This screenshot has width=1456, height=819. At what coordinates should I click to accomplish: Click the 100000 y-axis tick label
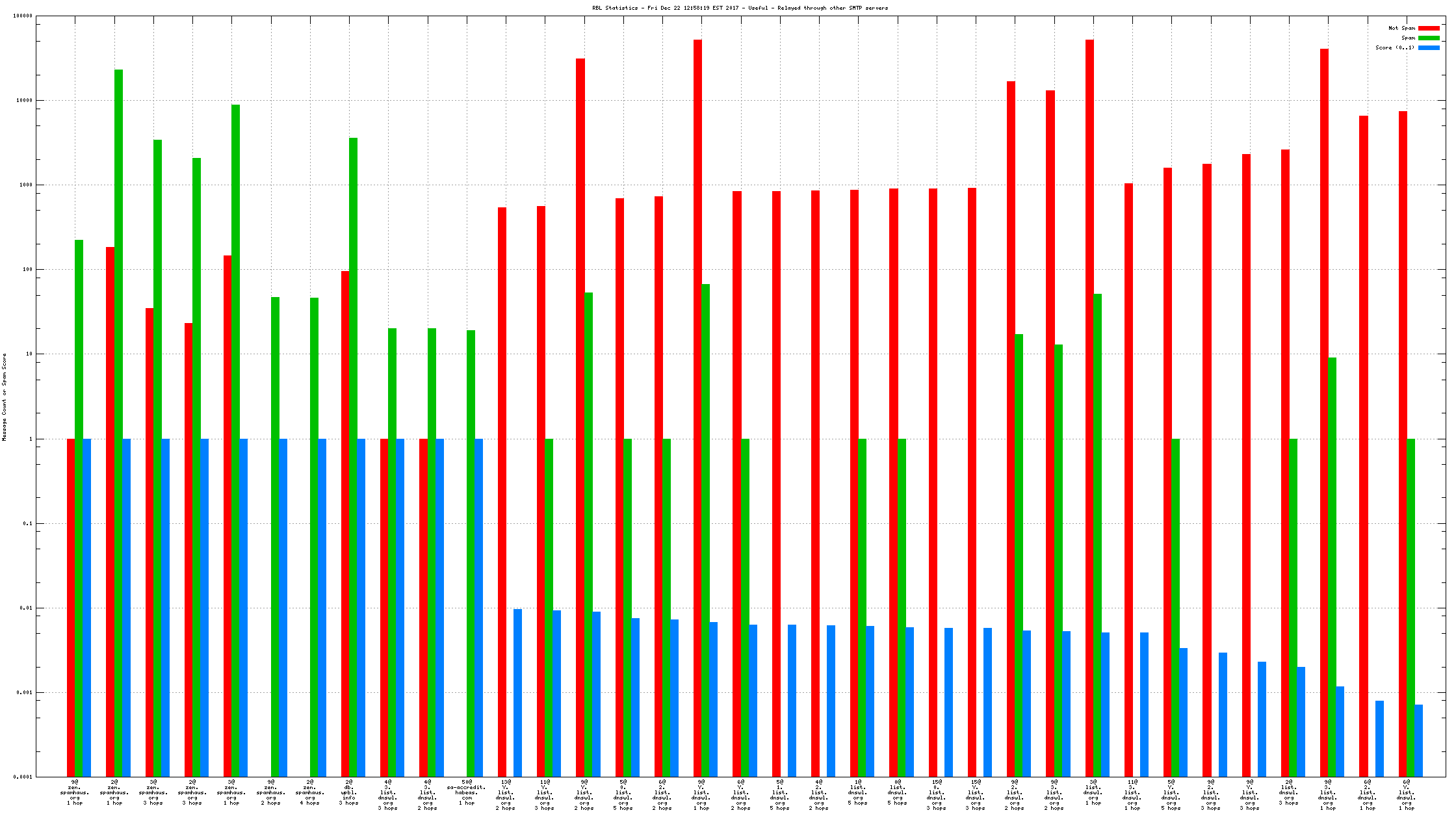coord(23,16)
